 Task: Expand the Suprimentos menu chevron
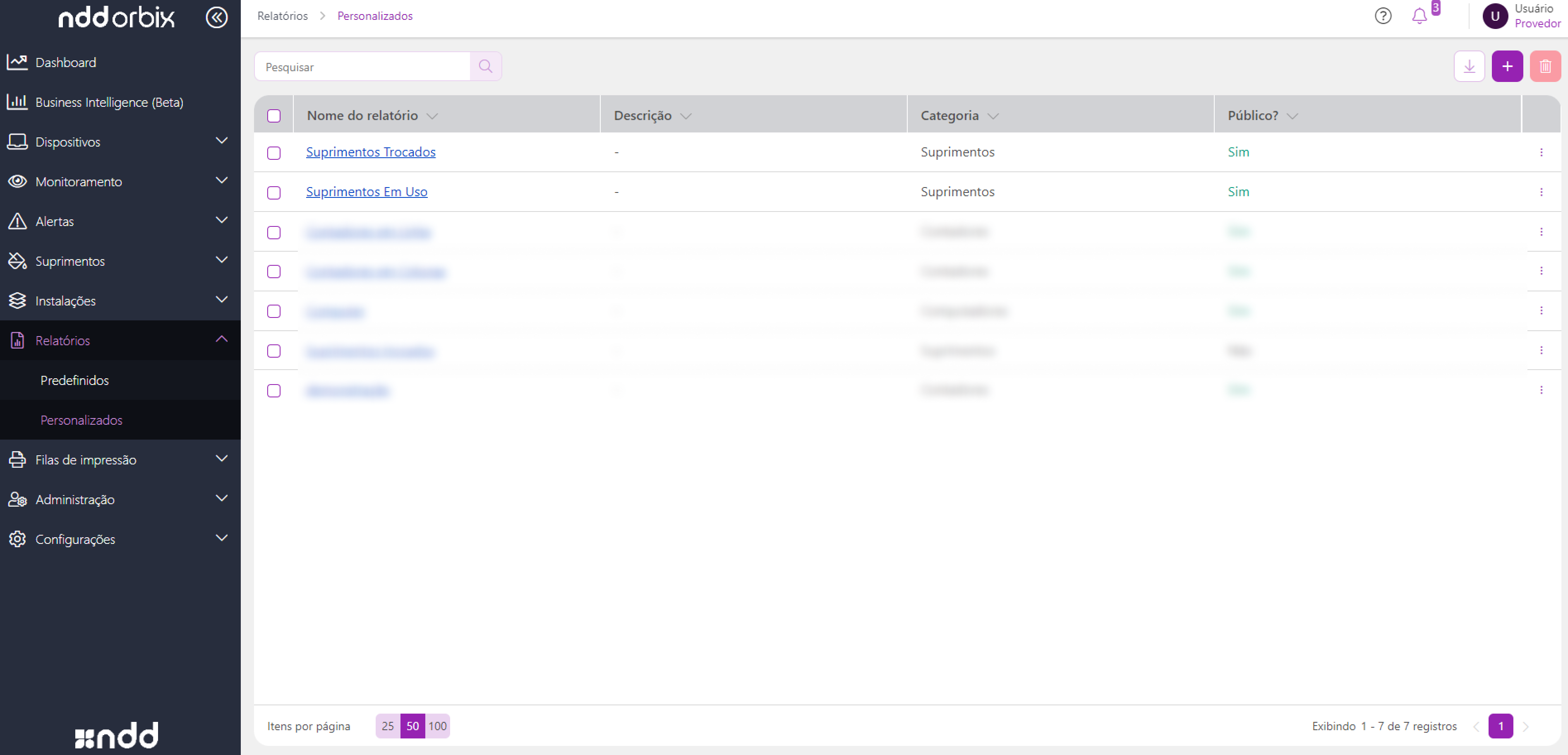(x=222, y=260)
